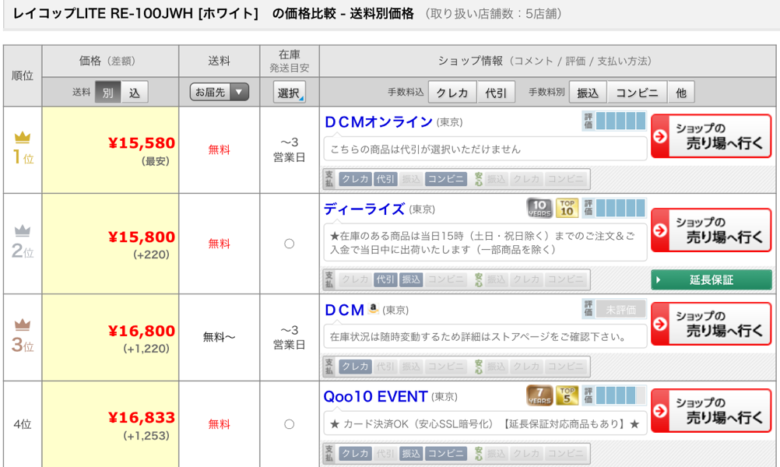Viewport: 780px width, 467px height.
Task: Click the silver crown 2位 rank icon
Action: click(x=22, y=231)
